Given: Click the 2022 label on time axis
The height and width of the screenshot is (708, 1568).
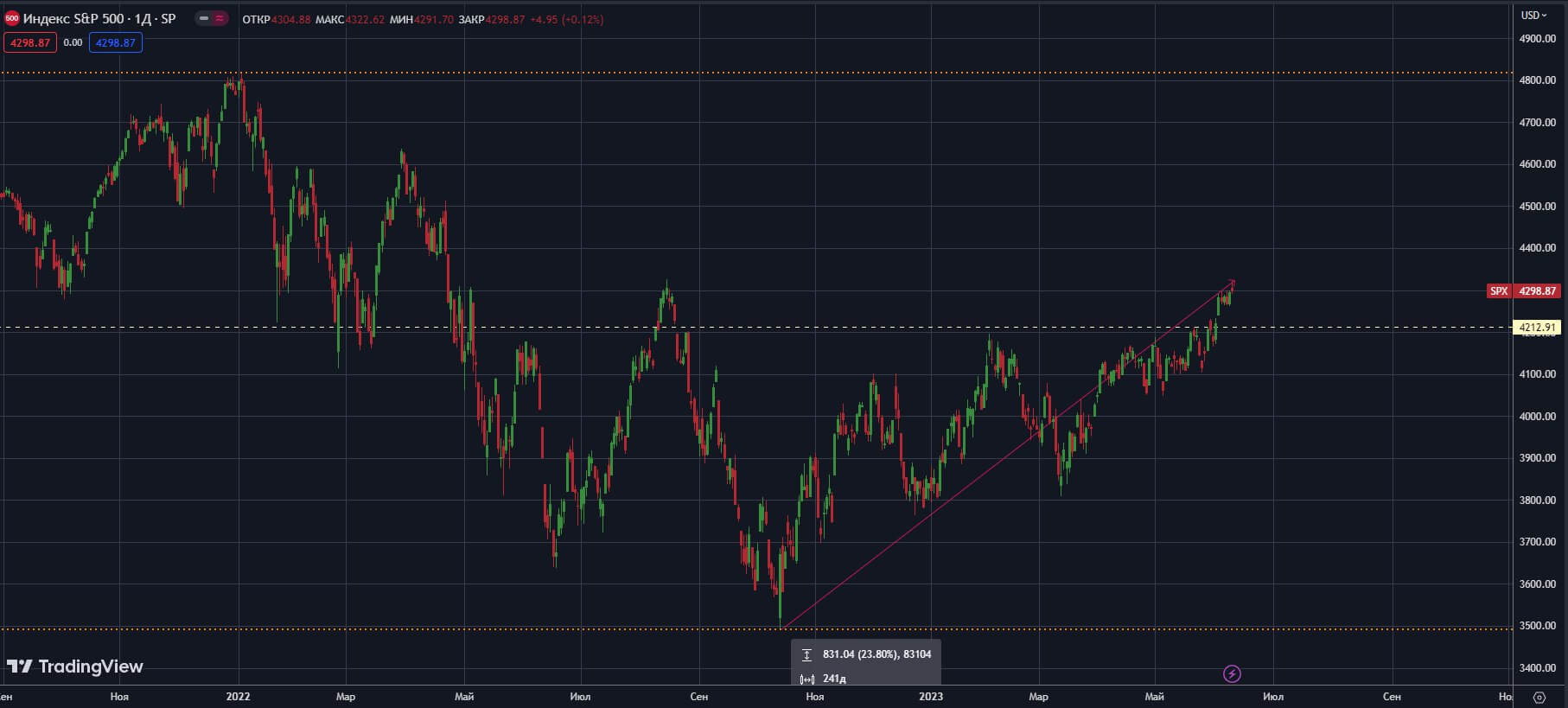Looking at the screenshot, I should click(x=238, y=697).
